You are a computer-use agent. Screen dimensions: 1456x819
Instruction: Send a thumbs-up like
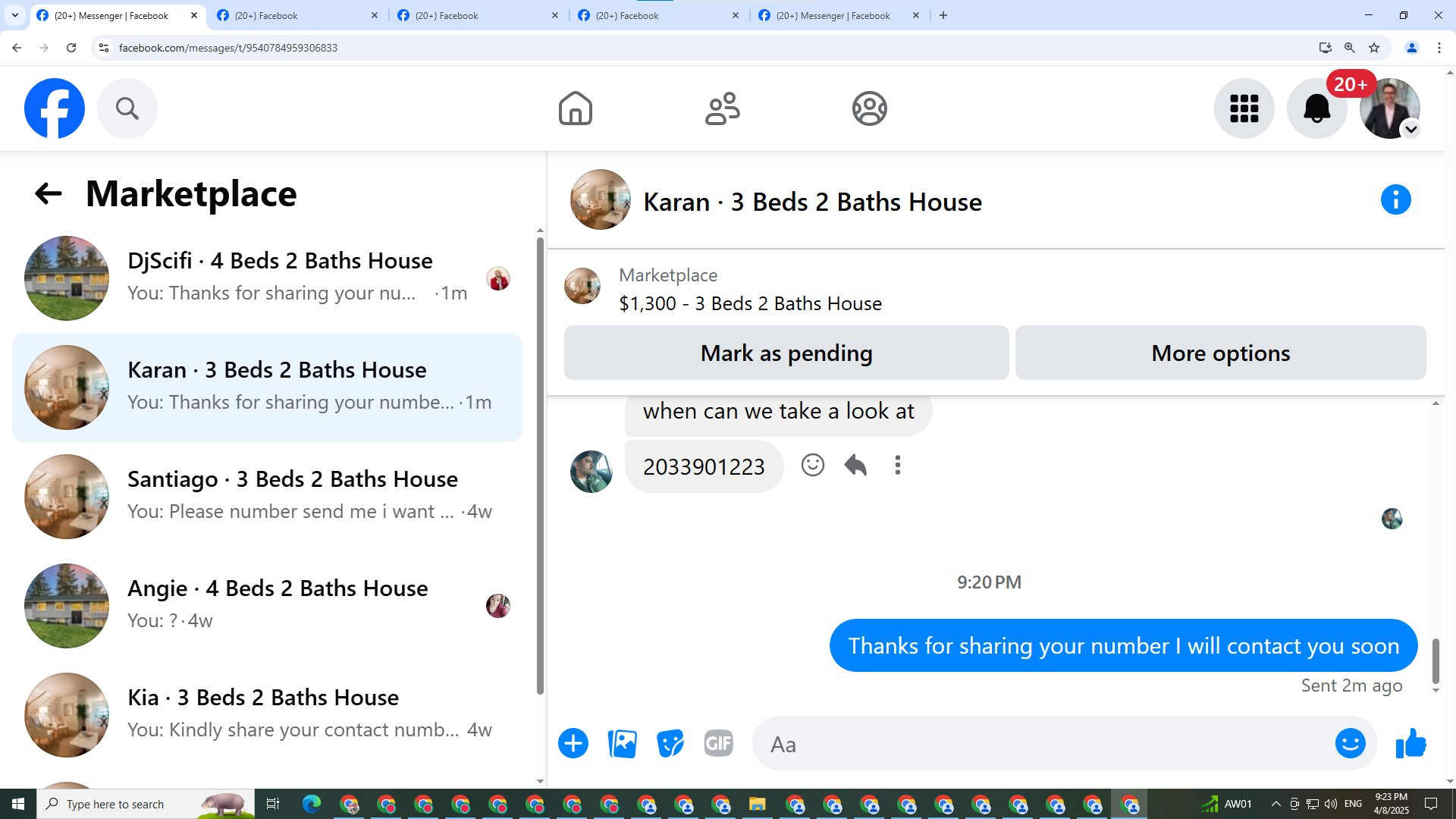click(1410, 743)
